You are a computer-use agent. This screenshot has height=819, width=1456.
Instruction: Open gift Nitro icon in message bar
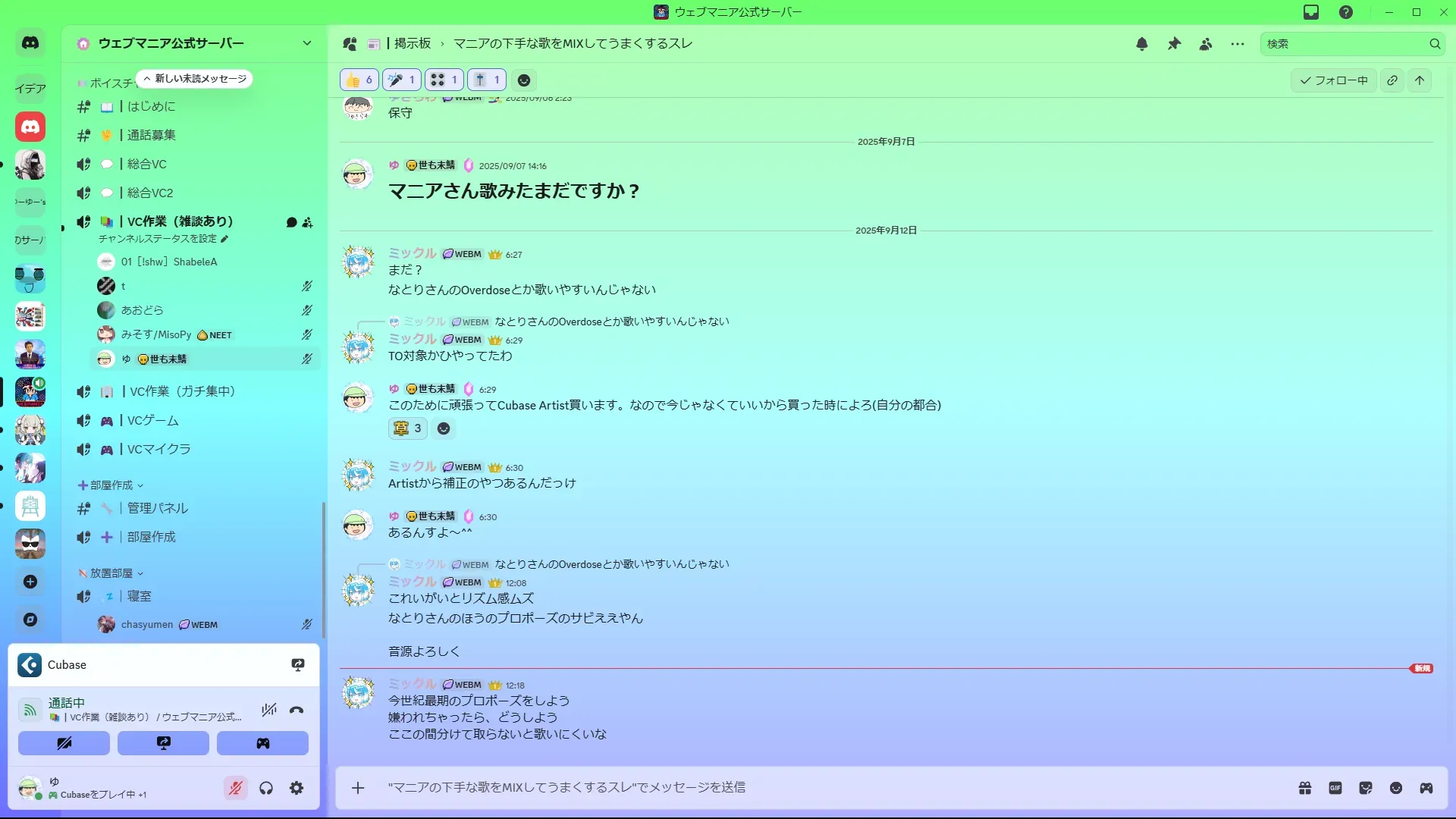coord(1305,788)
